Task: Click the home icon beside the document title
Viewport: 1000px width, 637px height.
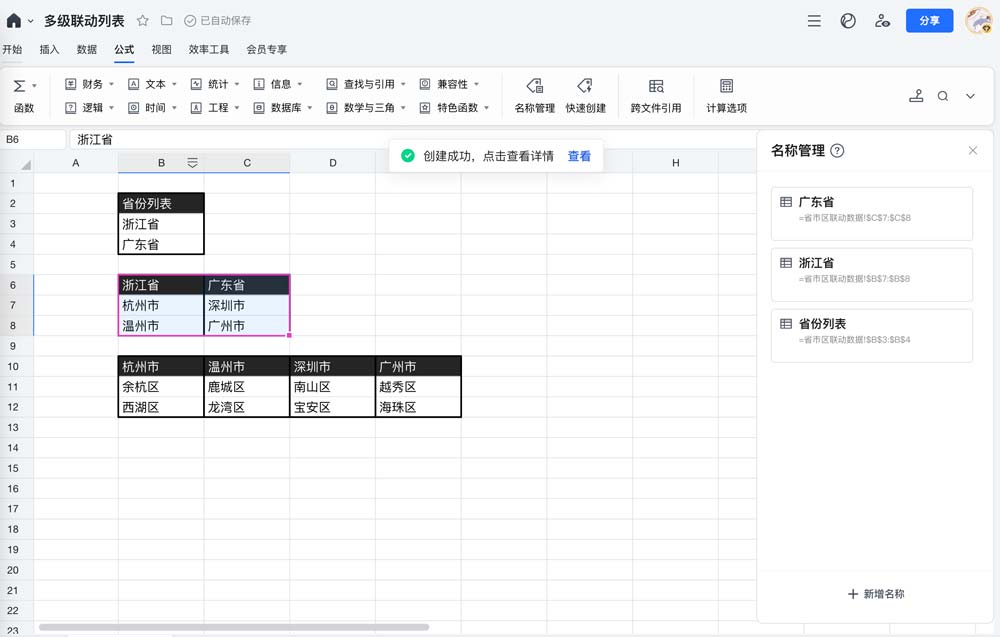Action: pyautogui.click(x=13, y=20)
